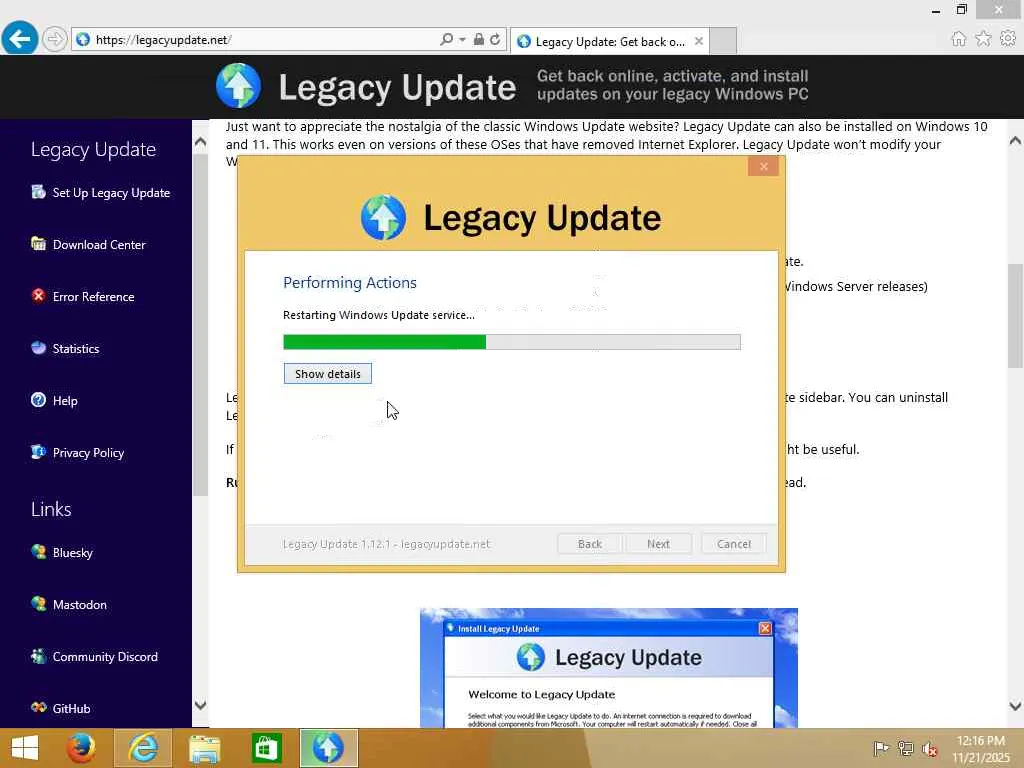Click the Set Up Legacy Update icon

pos(39,191)
